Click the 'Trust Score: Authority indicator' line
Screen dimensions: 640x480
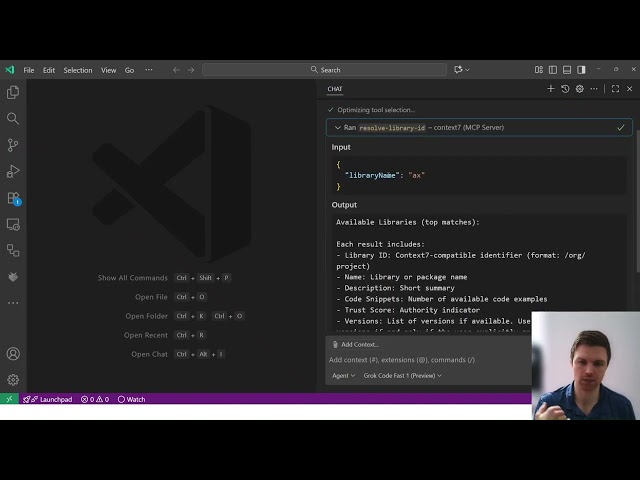(x=408, y=310)
